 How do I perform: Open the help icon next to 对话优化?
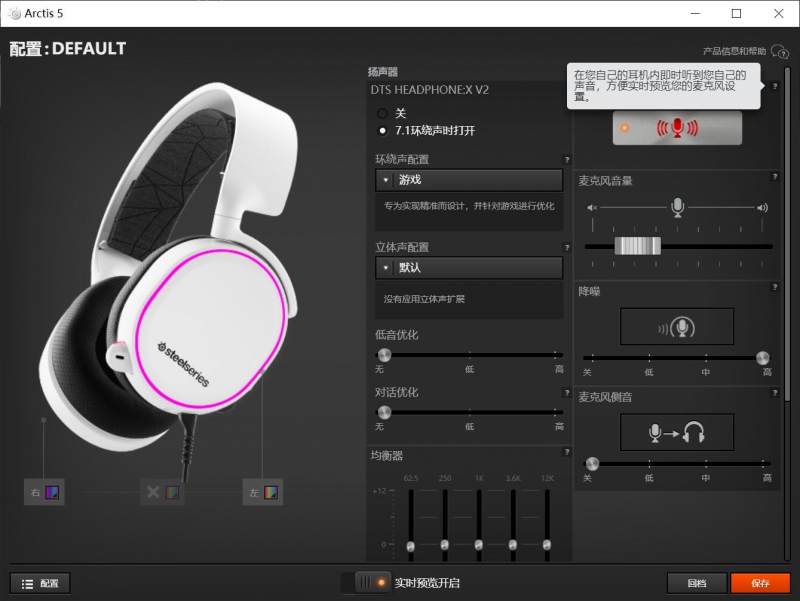[567, 392]
